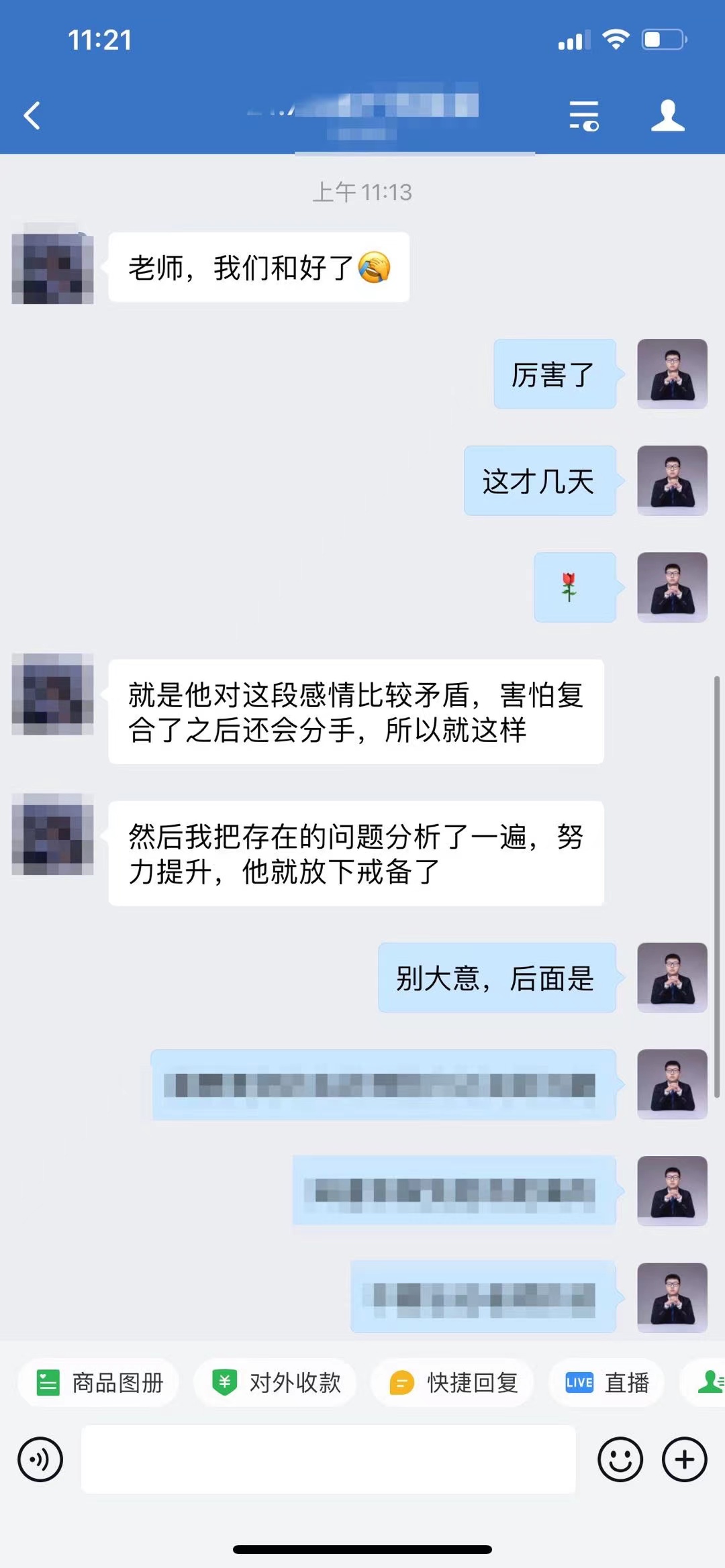Tap the blurred avatar beside 老师，我们和好了

tap(52, 264)
